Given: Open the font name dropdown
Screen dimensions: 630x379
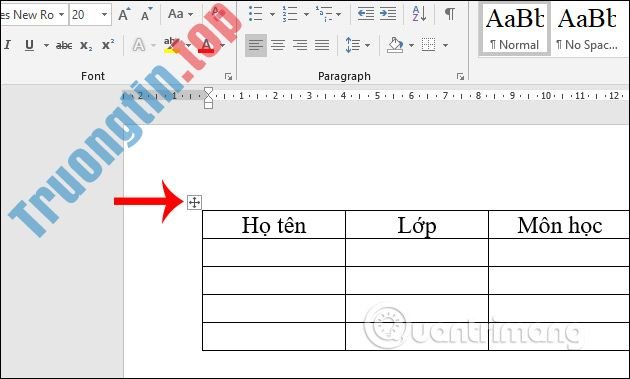Looking at the screenshot, I should tap(61, 15).
